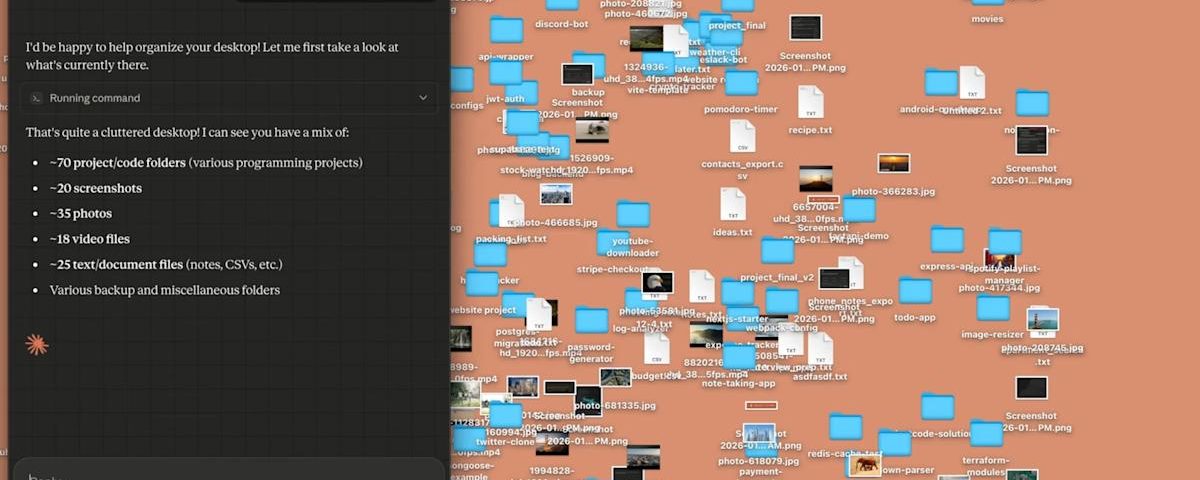Open the redis-cache-test folder
The width and height of the screenshot is (1200, 480).
coord(845,428)
